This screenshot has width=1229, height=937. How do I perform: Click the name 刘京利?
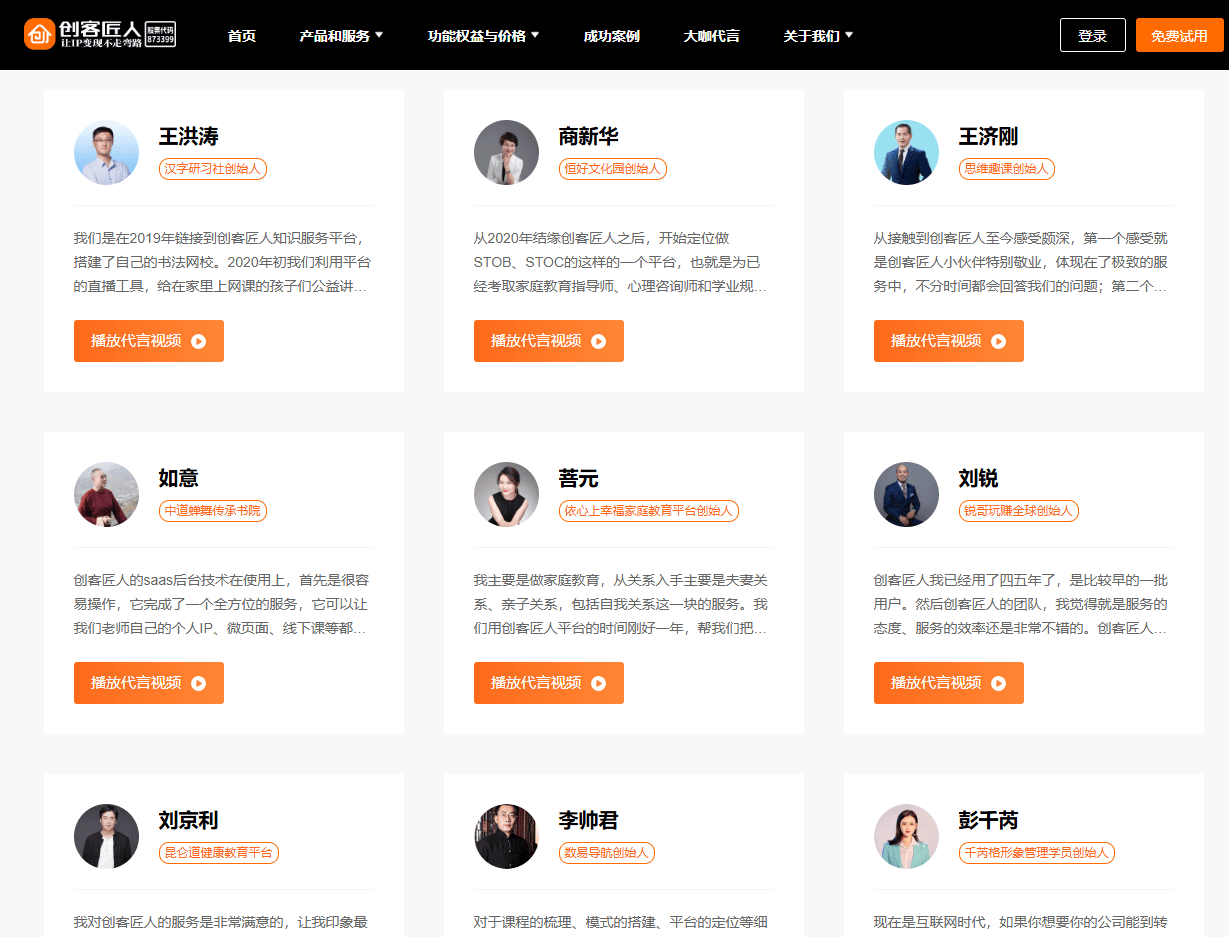(x=188, y=821)
